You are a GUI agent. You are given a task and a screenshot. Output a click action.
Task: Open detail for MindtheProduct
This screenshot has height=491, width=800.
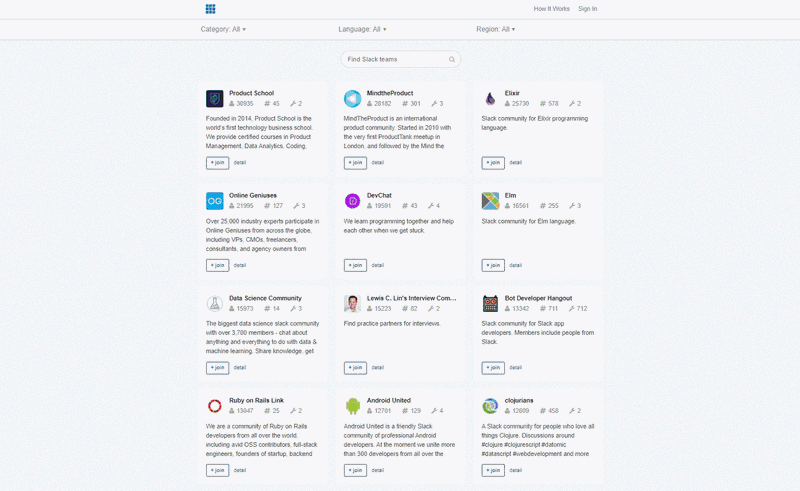pos(378,163)
